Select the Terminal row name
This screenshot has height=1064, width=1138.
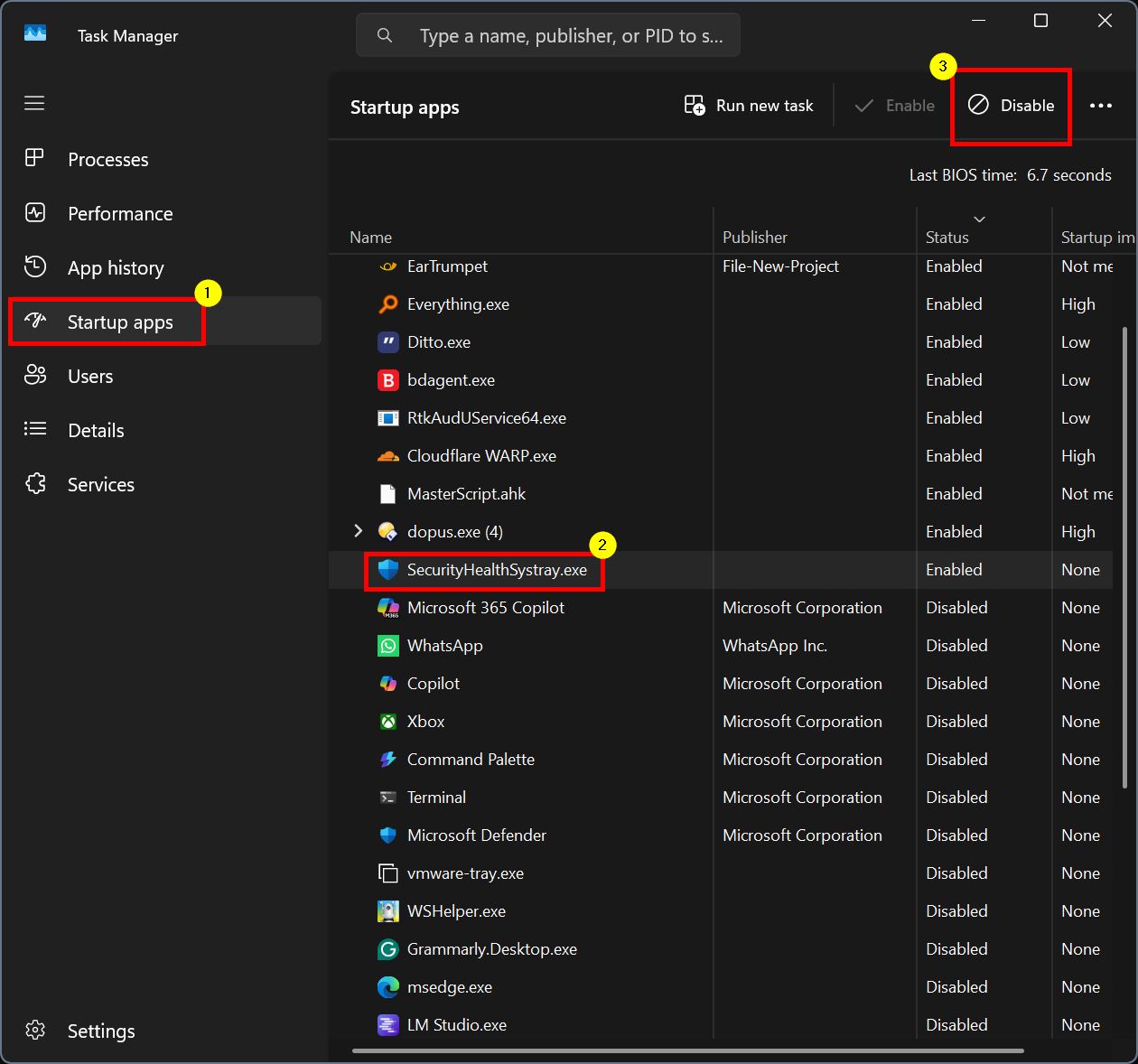pos(436,798)
